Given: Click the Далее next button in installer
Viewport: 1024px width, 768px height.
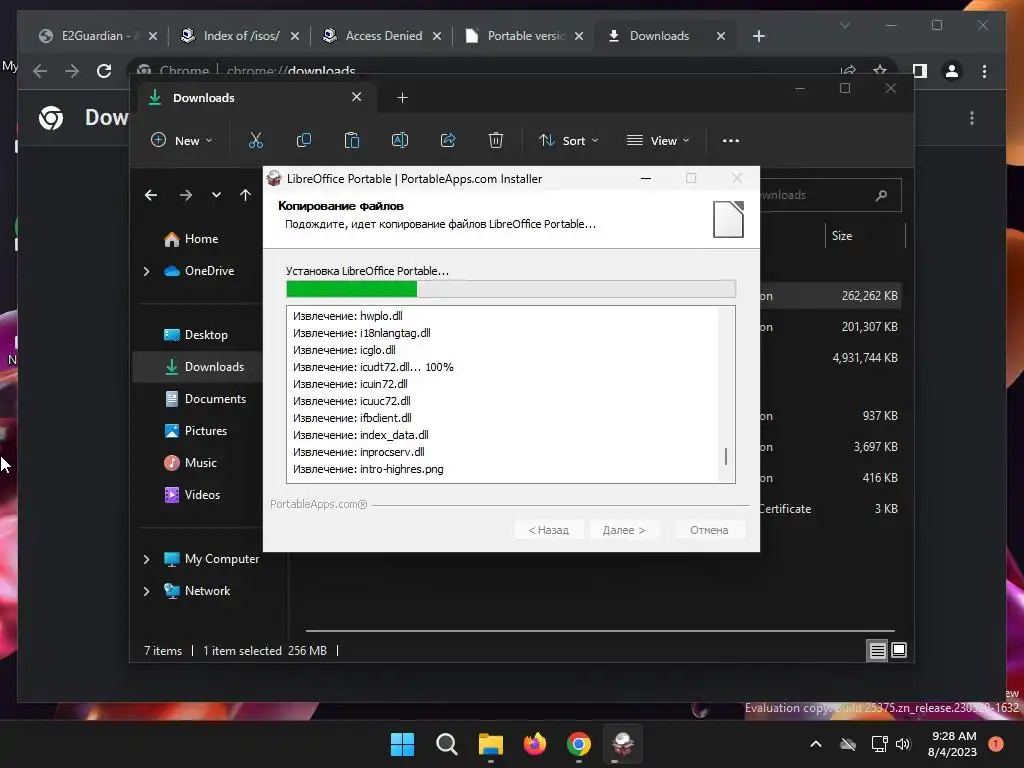Looking at the screenshot, I should coord(624,530).
